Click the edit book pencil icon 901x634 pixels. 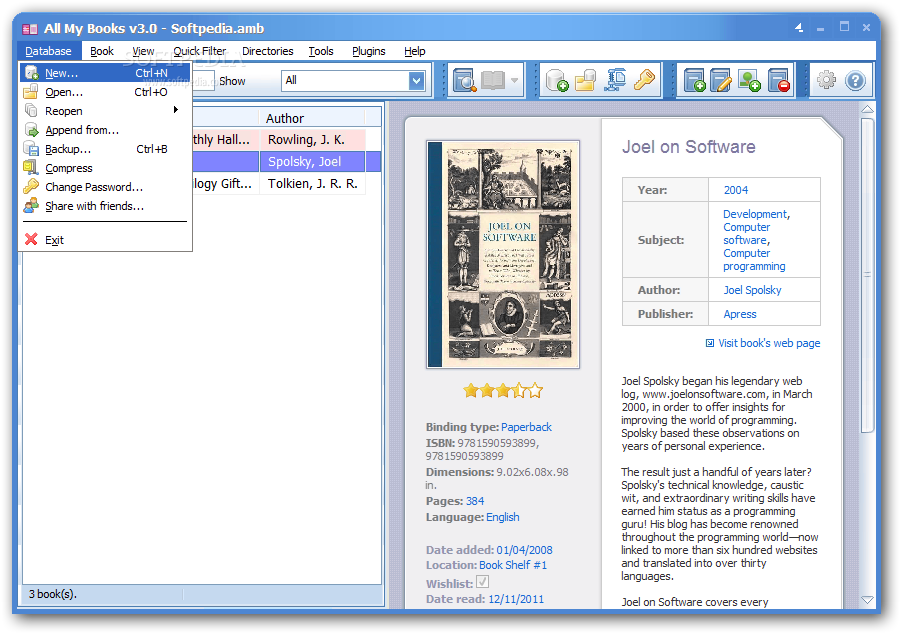[x=721, y=80]
